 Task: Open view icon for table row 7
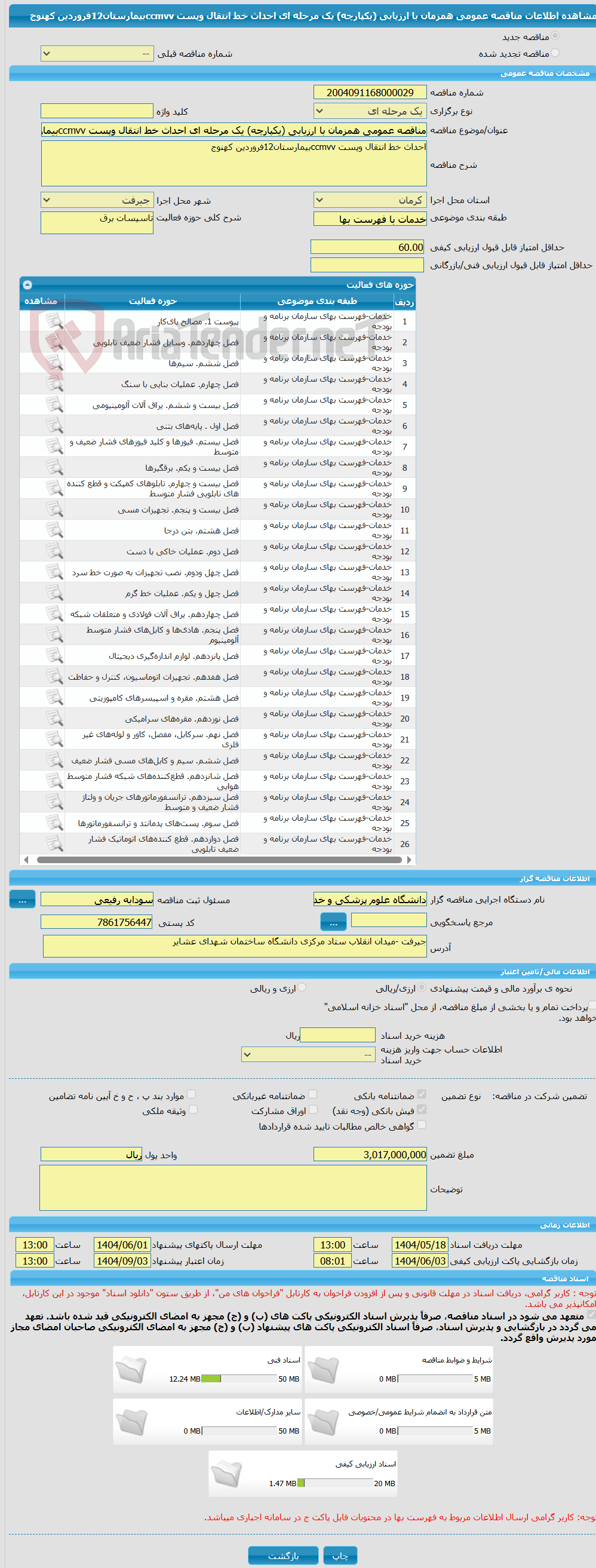click(x=54, y=446)
